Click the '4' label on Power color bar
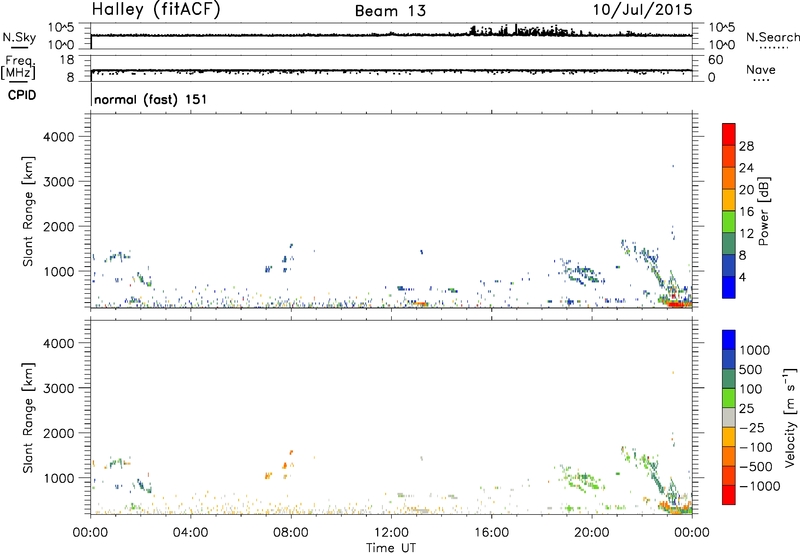 coord(743,278)
